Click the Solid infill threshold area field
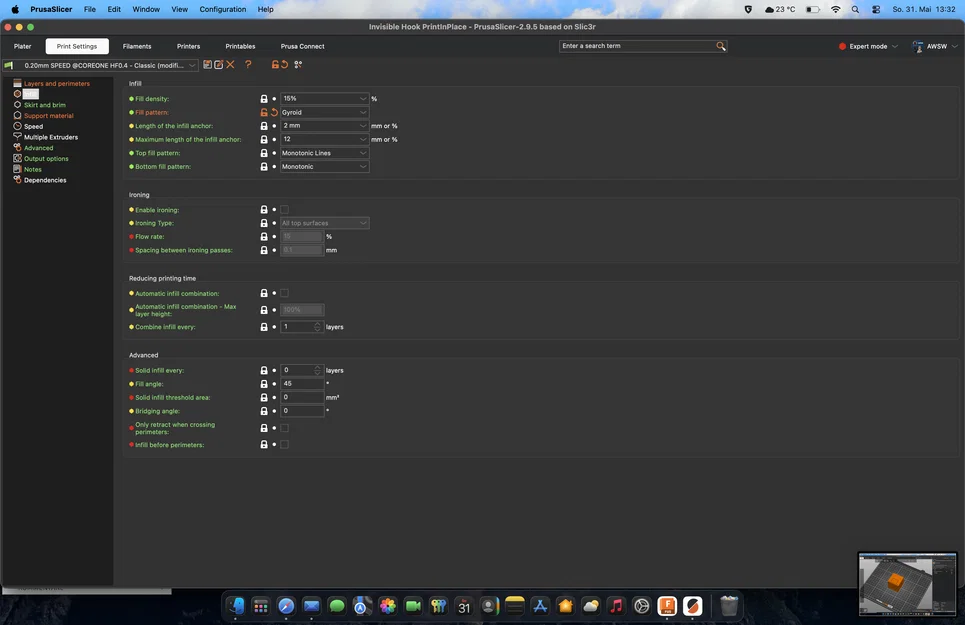This screenshot has width=965, height=625. [x=302, y=397]
